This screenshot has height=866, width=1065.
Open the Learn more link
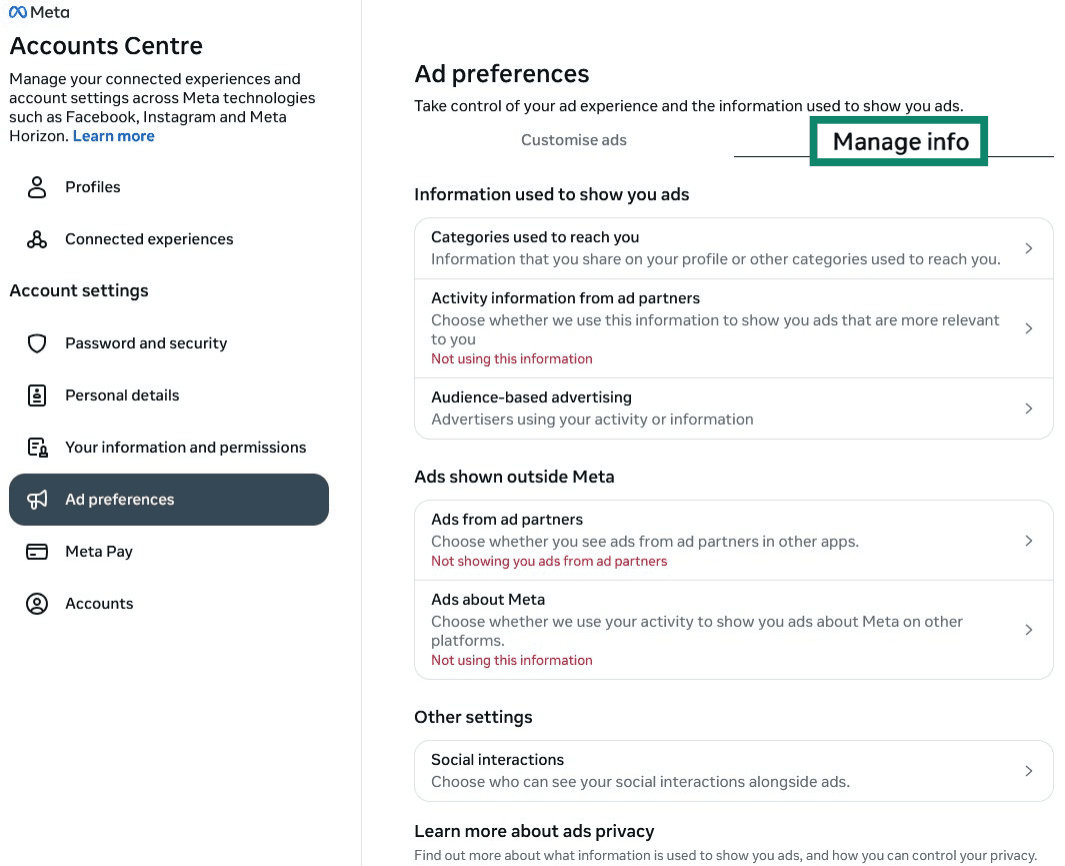(113, 135)
